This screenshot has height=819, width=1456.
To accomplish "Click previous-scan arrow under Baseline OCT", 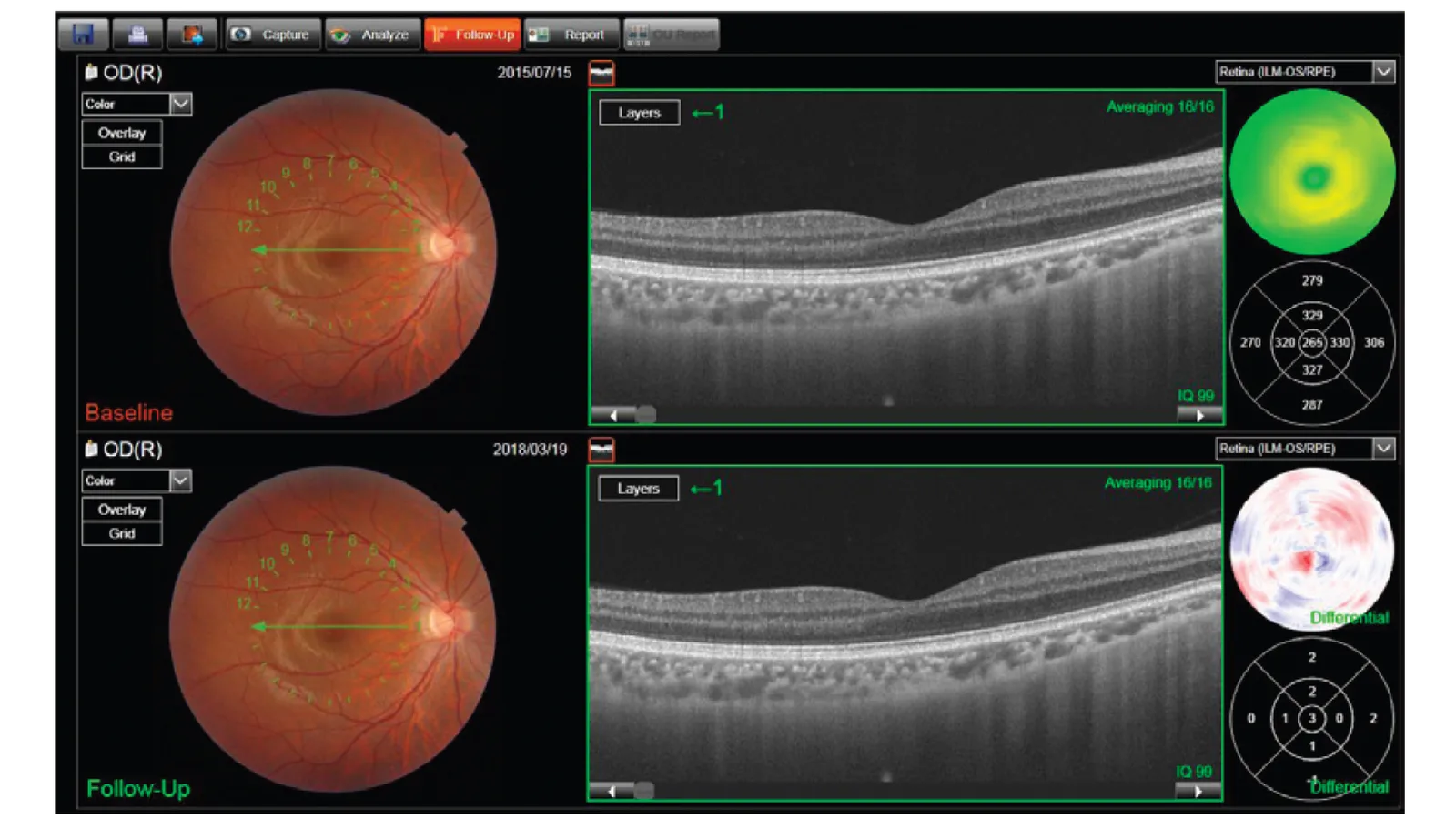I will pos(612,415).
